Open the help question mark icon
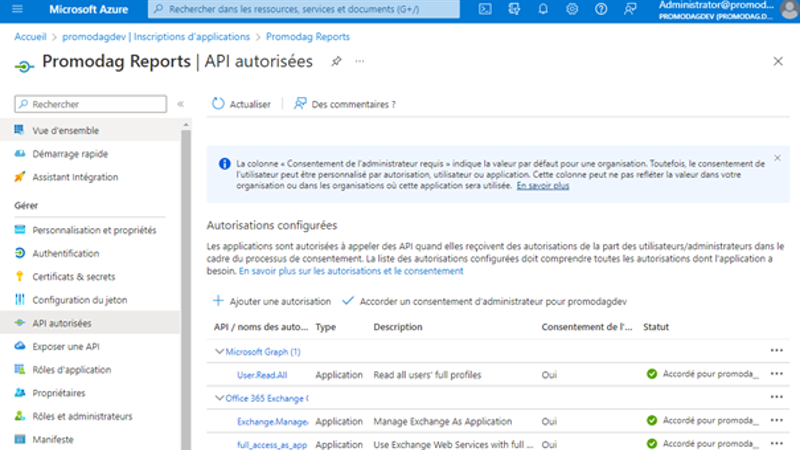The height and width of the screenshot is (450, 800). 601,10
